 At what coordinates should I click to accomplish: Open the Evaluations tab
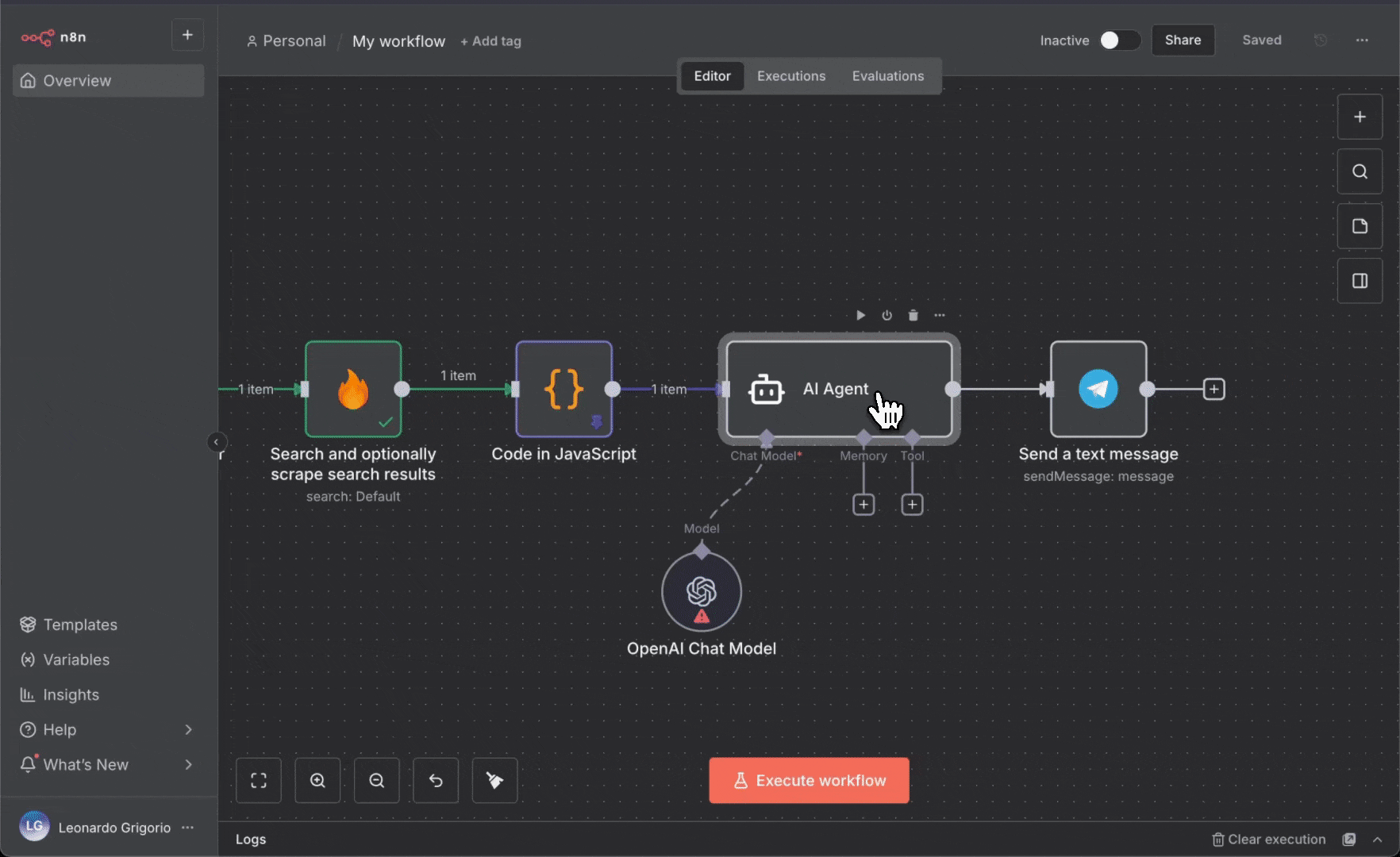coord(887,75)
